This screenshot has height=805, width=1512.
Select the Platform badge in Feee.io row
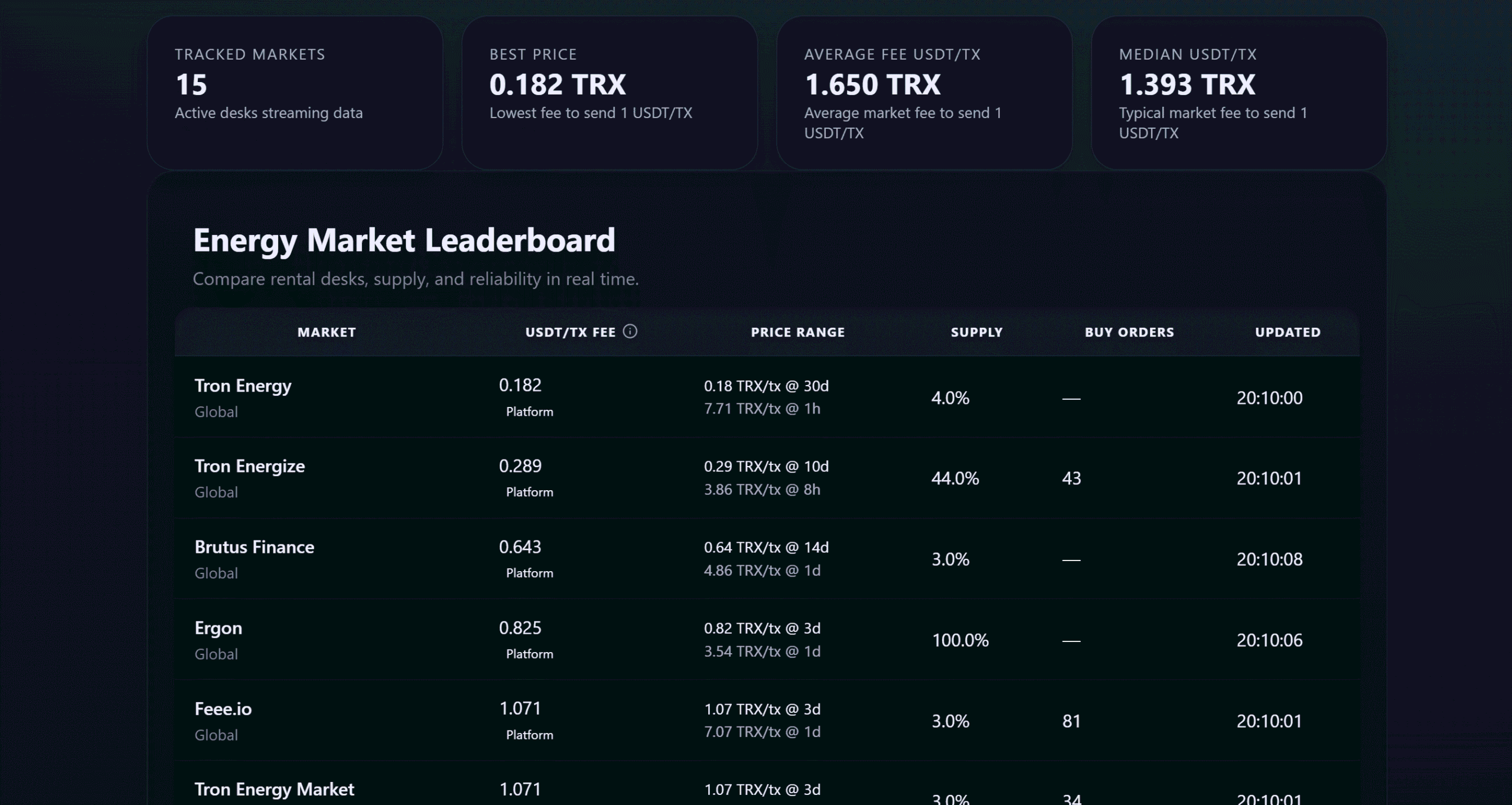point(530,735)
